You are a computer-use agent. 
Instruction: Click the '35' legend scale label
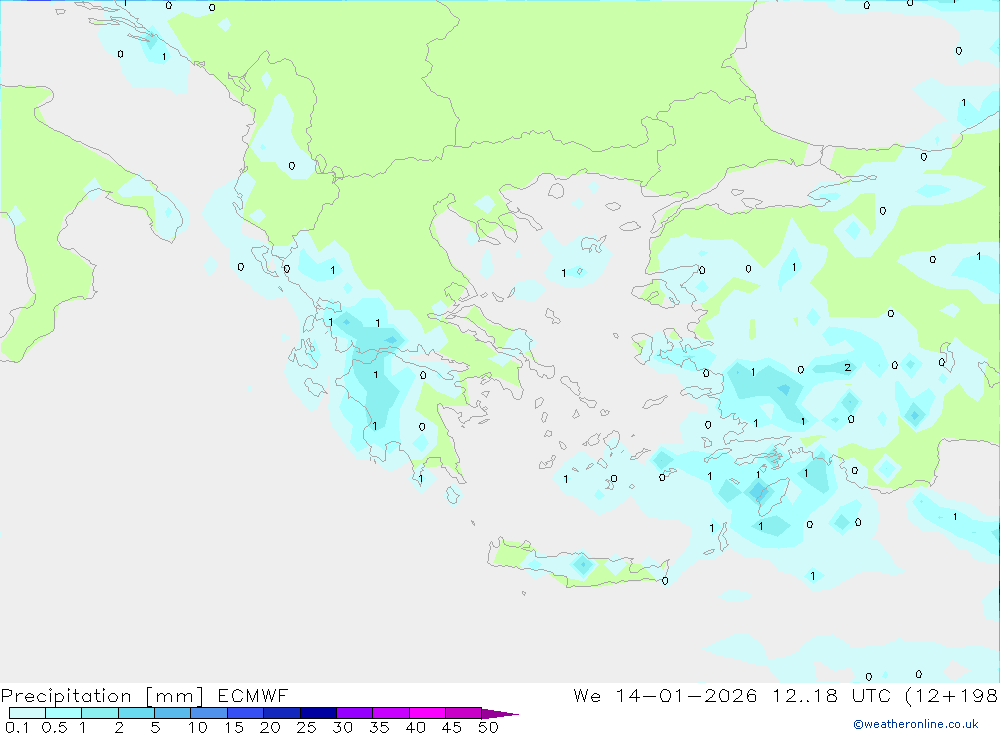pyautogui.click(x=379, y=727)
